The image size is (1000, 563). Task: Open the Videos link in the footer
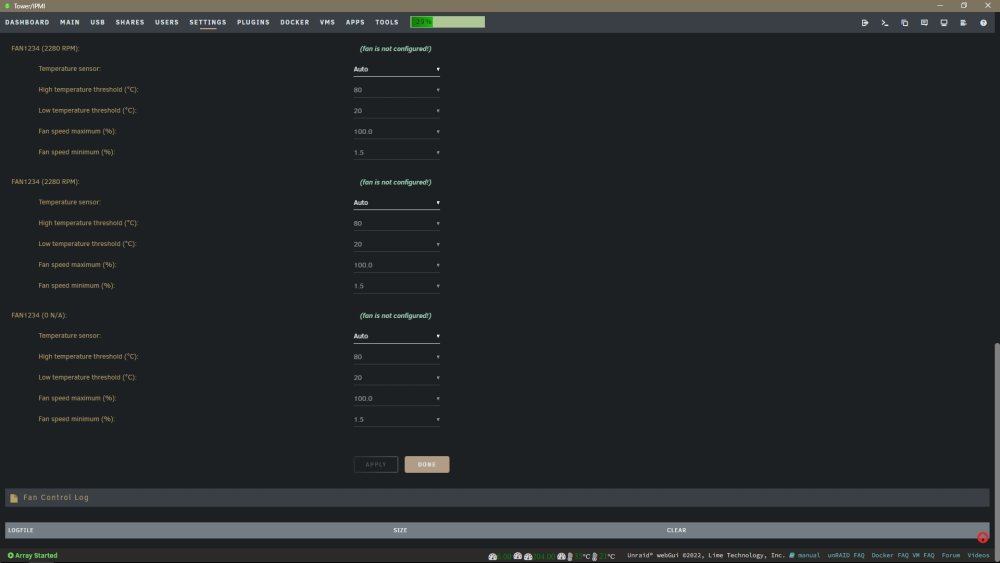pos(978,555)
